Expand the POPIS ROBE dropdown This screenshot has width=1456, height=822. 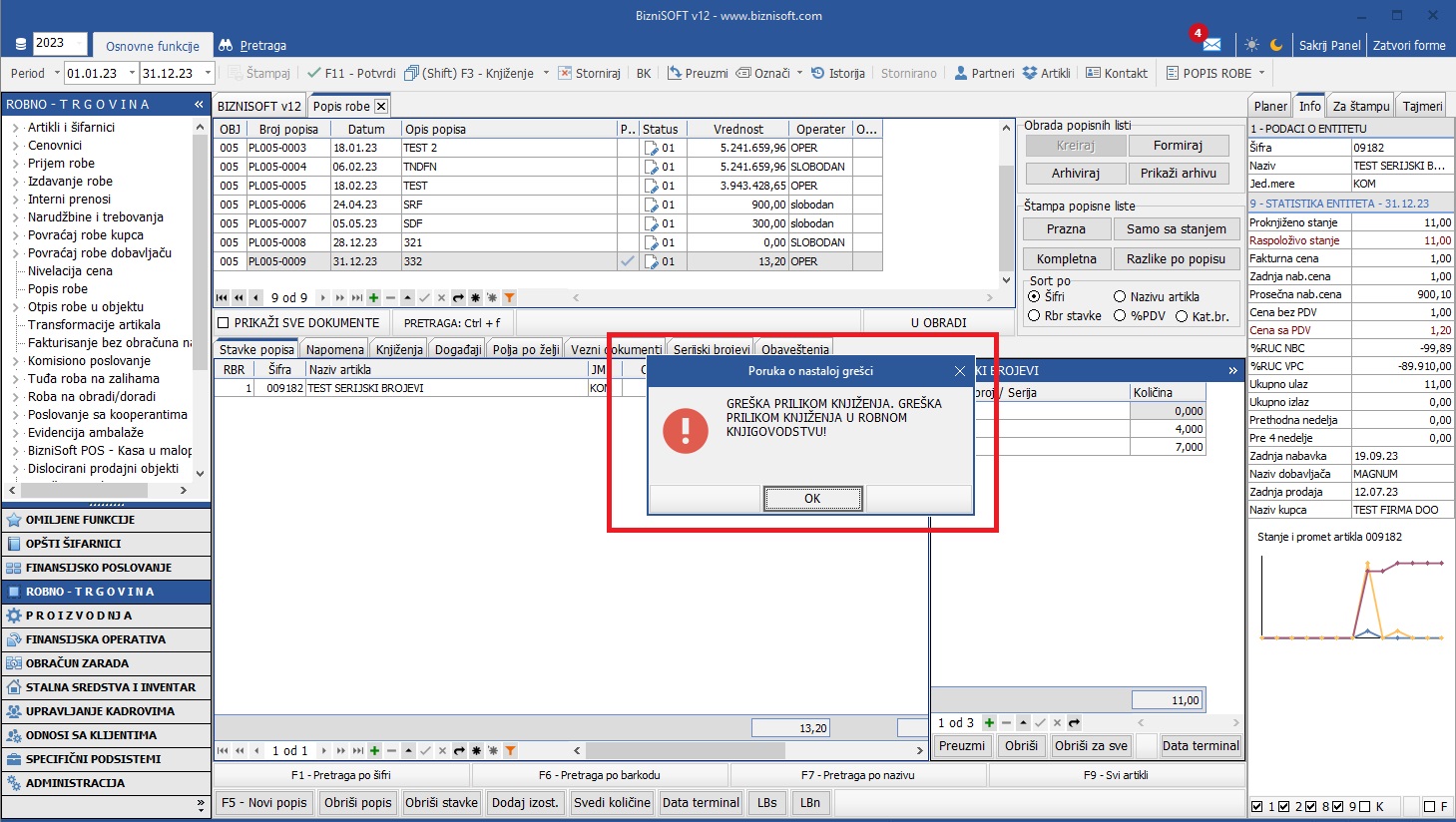click(1261, 73)
